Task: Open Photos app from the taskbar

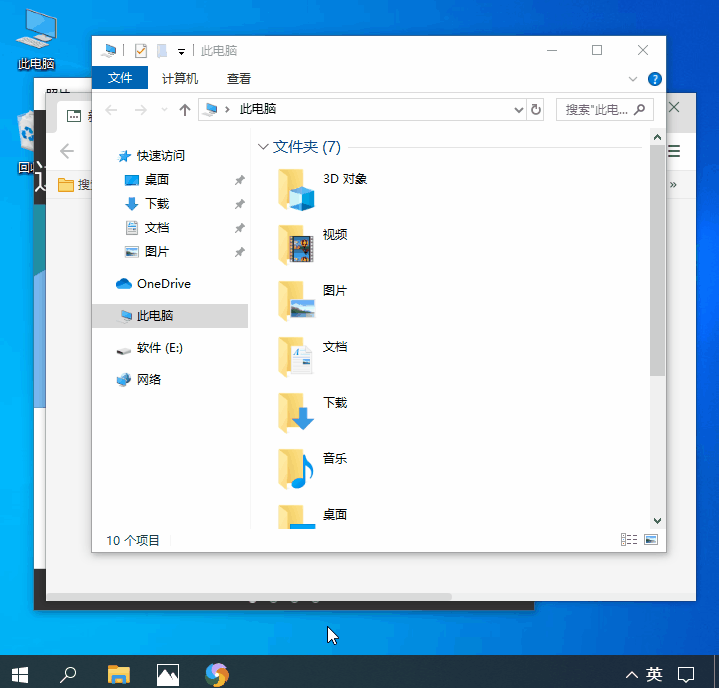Action: click(168, 674)
